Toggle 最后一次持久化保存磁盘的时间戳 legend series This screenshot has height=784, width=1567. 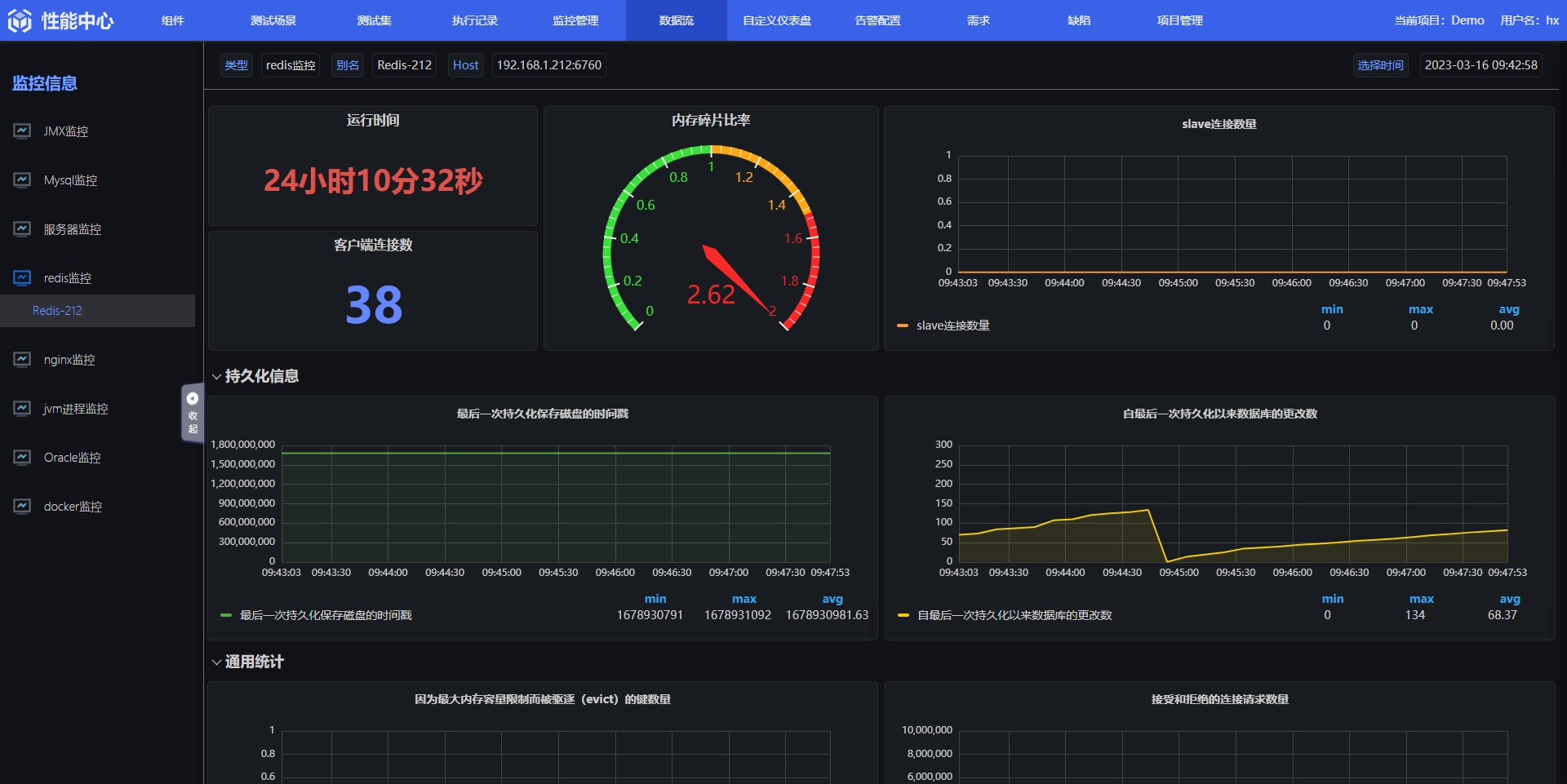317,615
